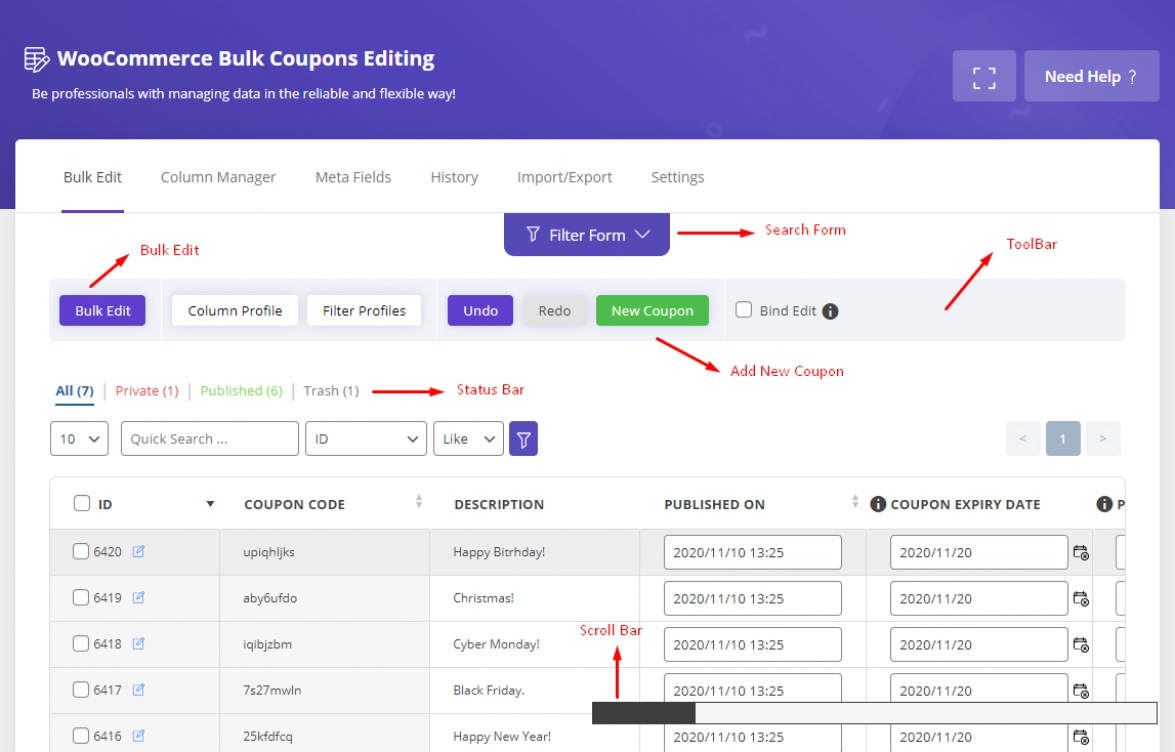Expand the Filter Form dropdown
This screenshot has height=752, width=1175.
tap(586, 234)
